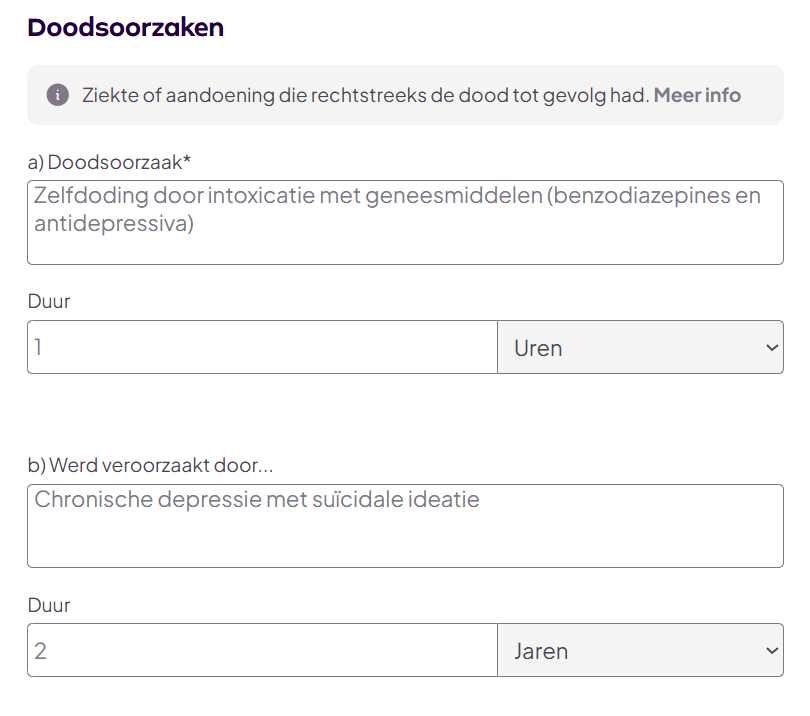The image size is (810, 716).
Task: Click the info circle icon in notice
Action: coord(58,95)
